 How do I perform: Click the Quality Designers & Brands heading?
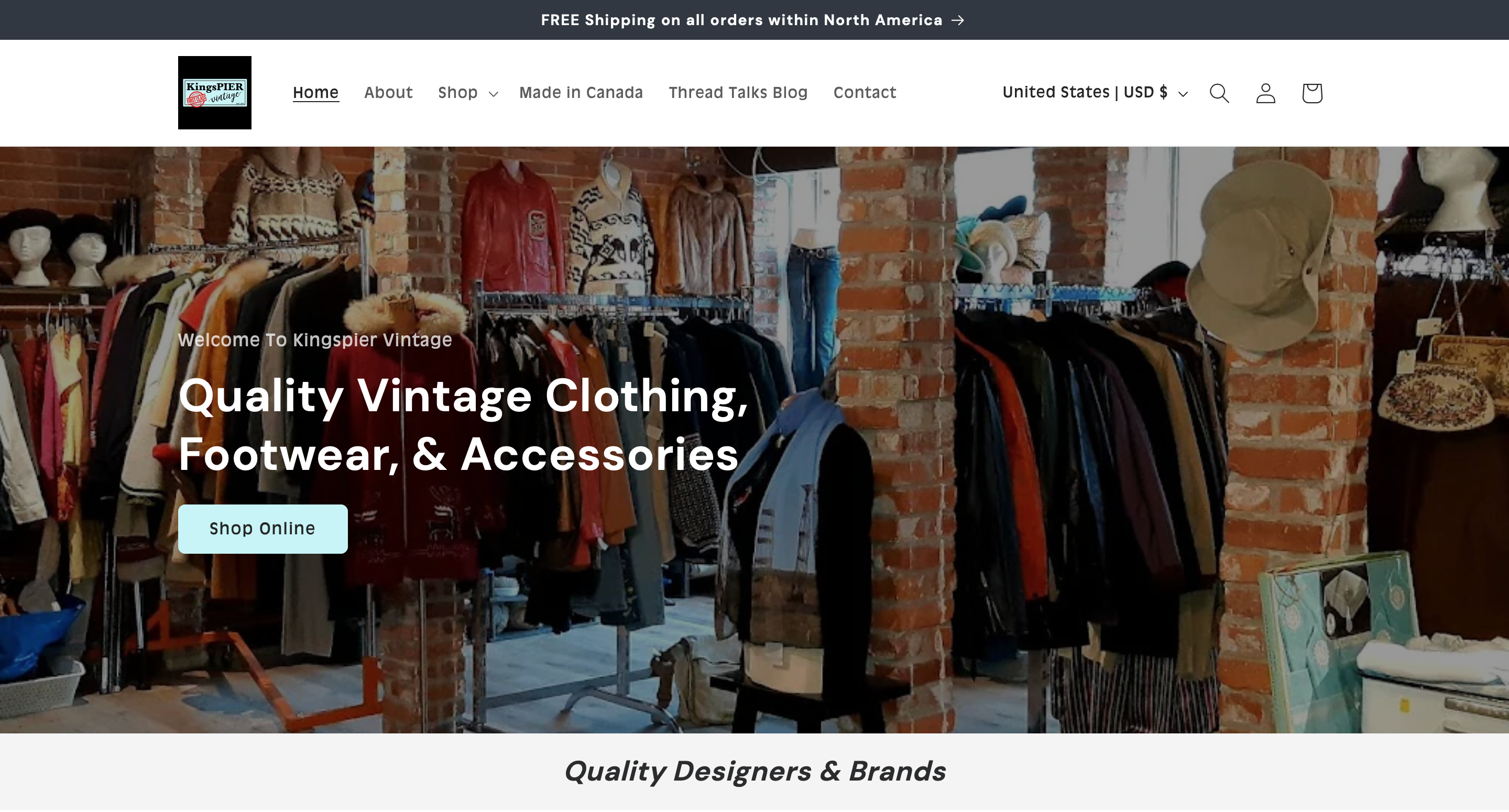(x=754, y=771)
